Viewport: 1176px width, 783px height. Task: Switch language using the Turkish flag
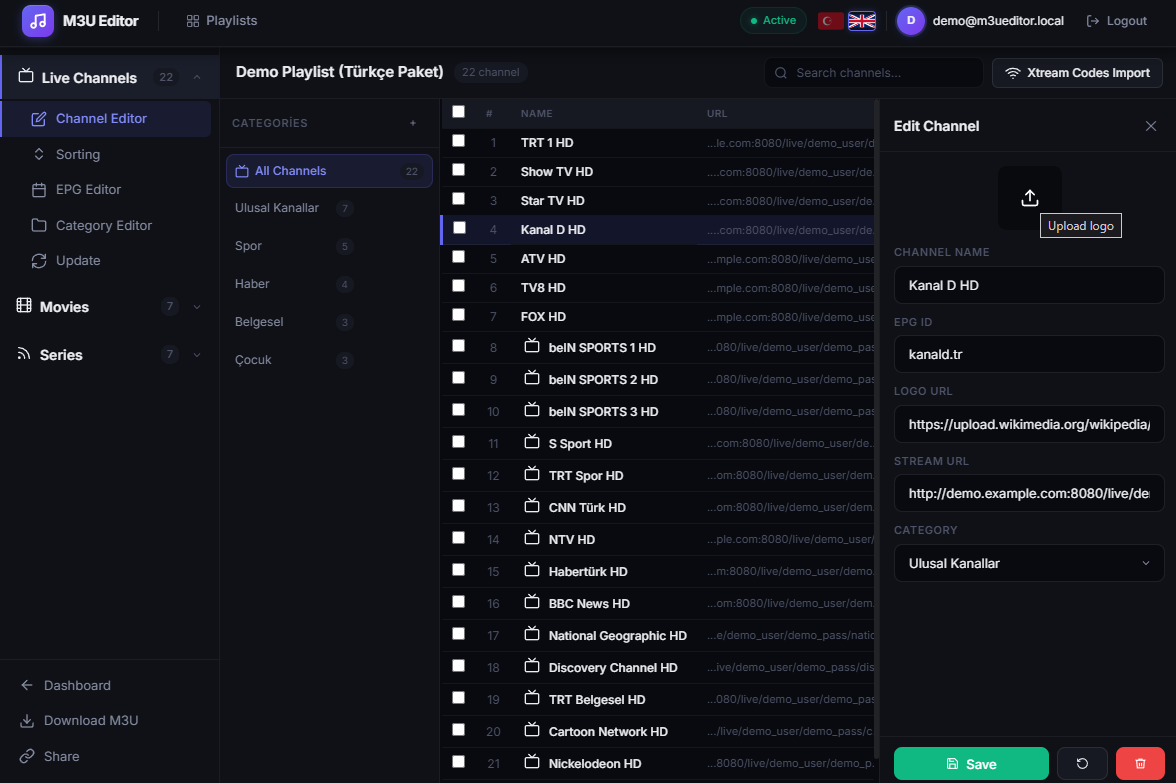[830, 21]
